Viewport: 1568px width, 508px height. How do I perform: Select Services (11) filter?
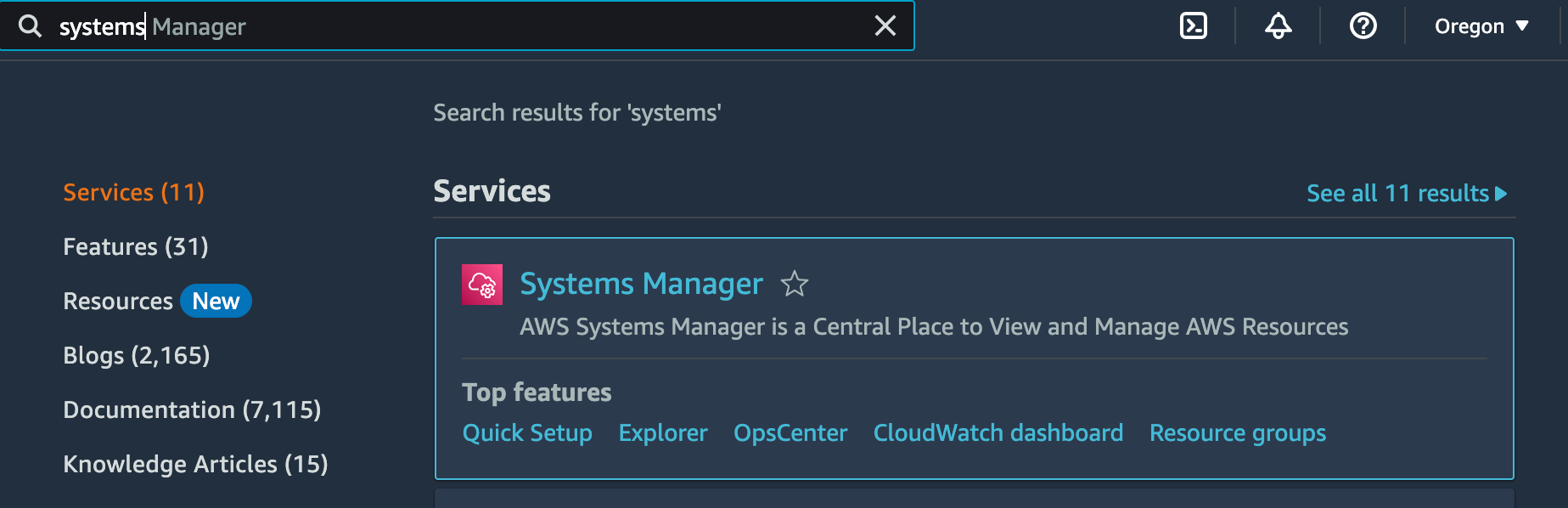pos(134,193)
